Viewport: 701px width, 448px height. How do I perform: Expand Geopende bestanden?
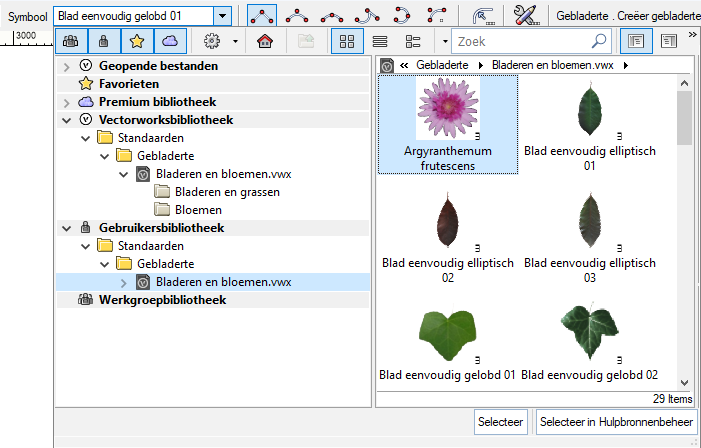pos(67,67)
